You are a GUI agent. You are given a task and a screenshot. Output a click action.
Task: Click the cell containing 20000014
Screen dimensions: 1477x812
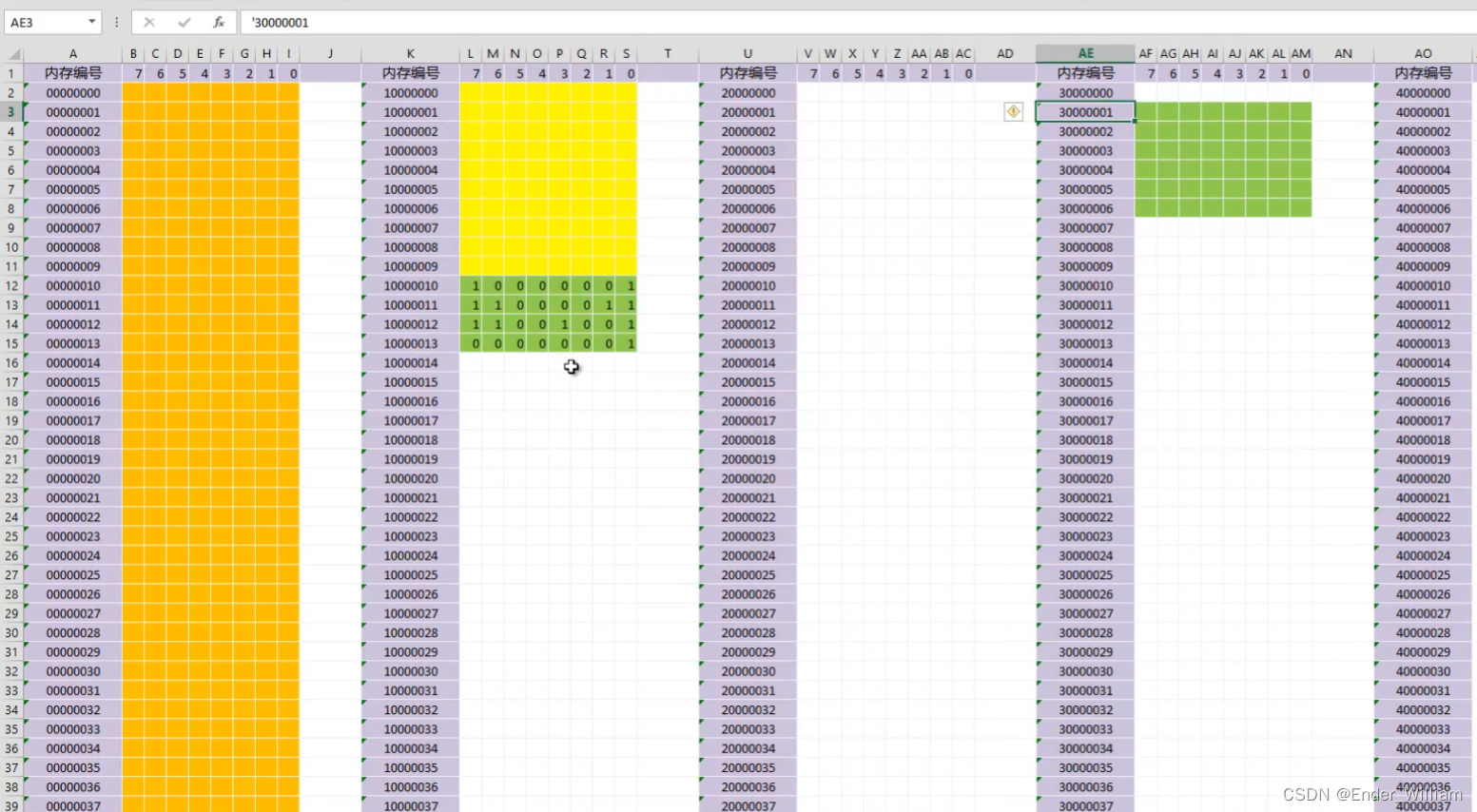(x=748, y=363)
